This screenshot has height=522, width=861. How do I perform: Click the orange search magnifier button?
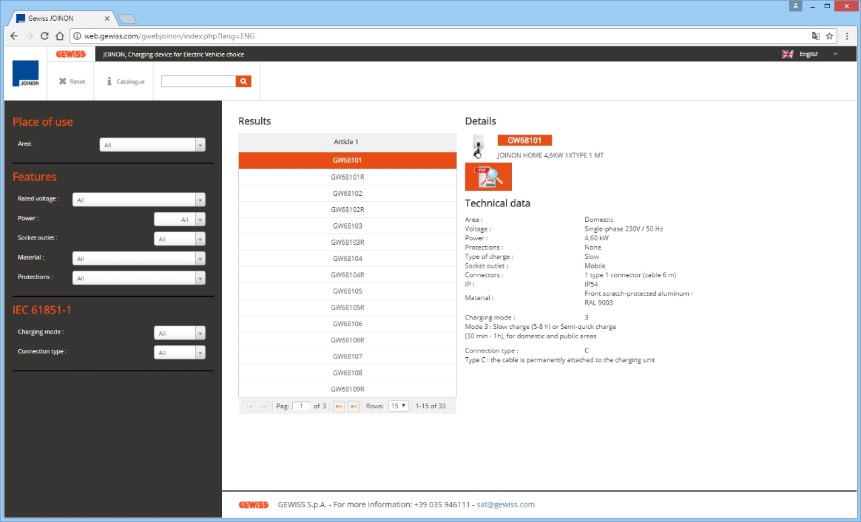pyautogui.click(x=243, y=81)
